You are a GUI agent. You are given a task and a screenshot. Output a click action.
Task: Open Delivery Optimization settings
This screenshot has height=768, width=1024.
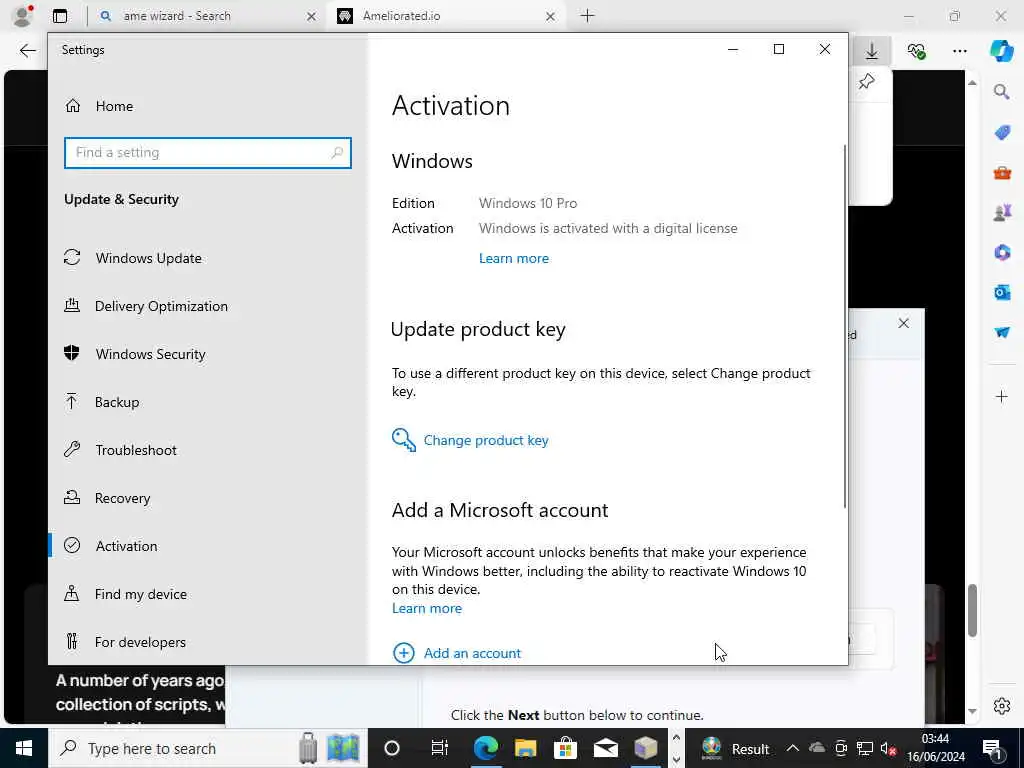146,306
